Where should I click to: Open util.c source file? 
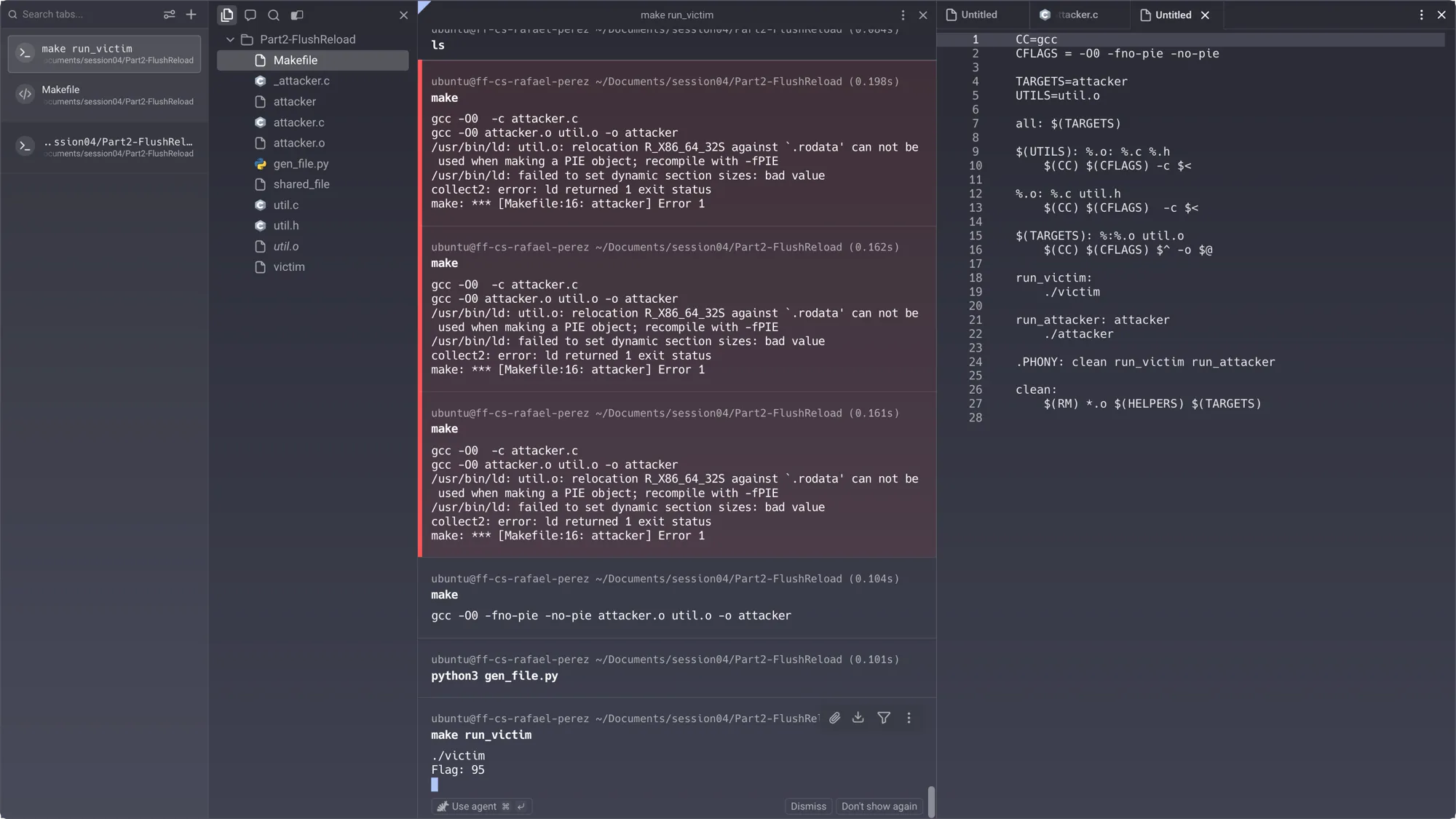coord(313,205)
